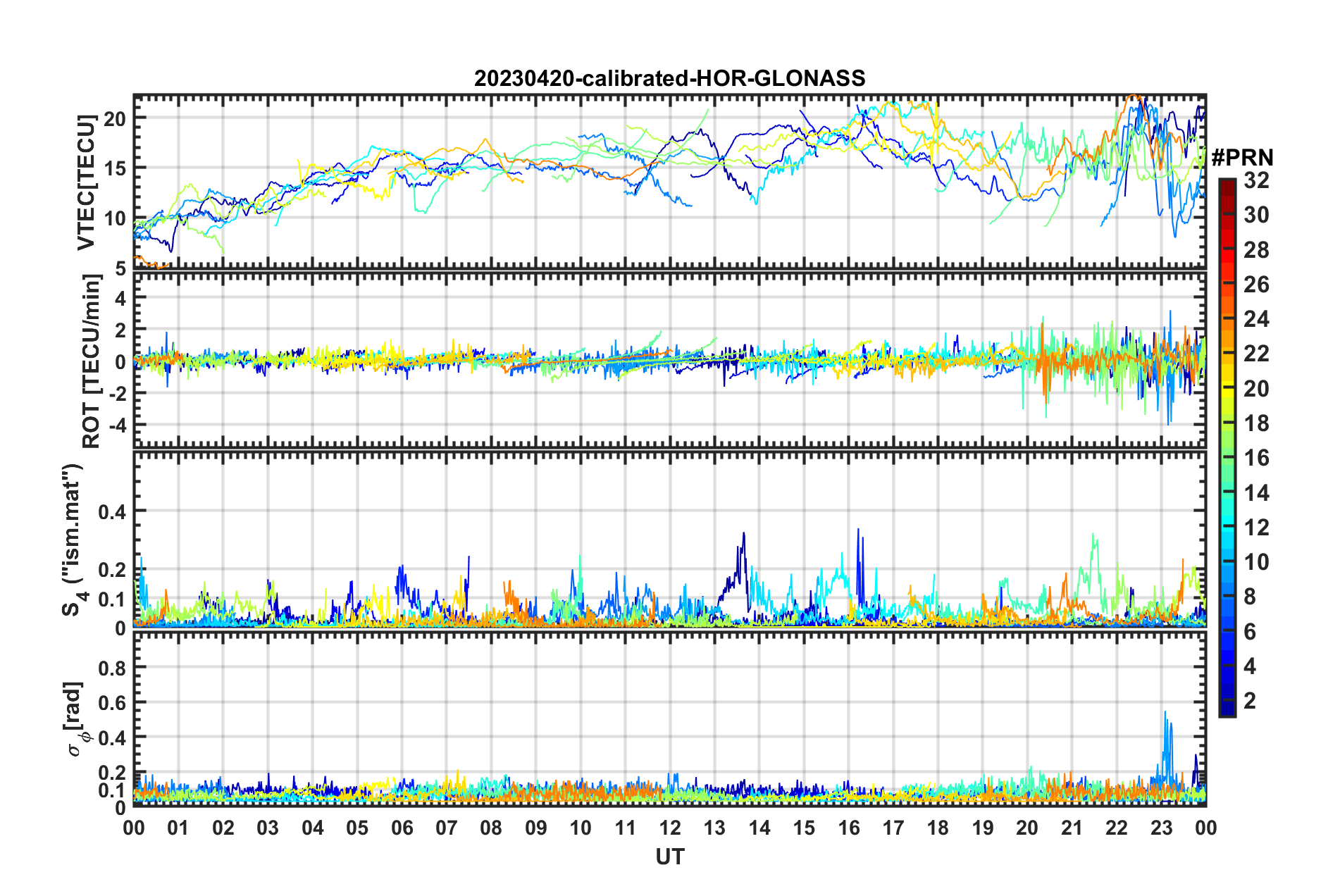Viewport: 1340px width, 896px height.
Task: Select UT axis tick label 02
Action: pos(223,828)
